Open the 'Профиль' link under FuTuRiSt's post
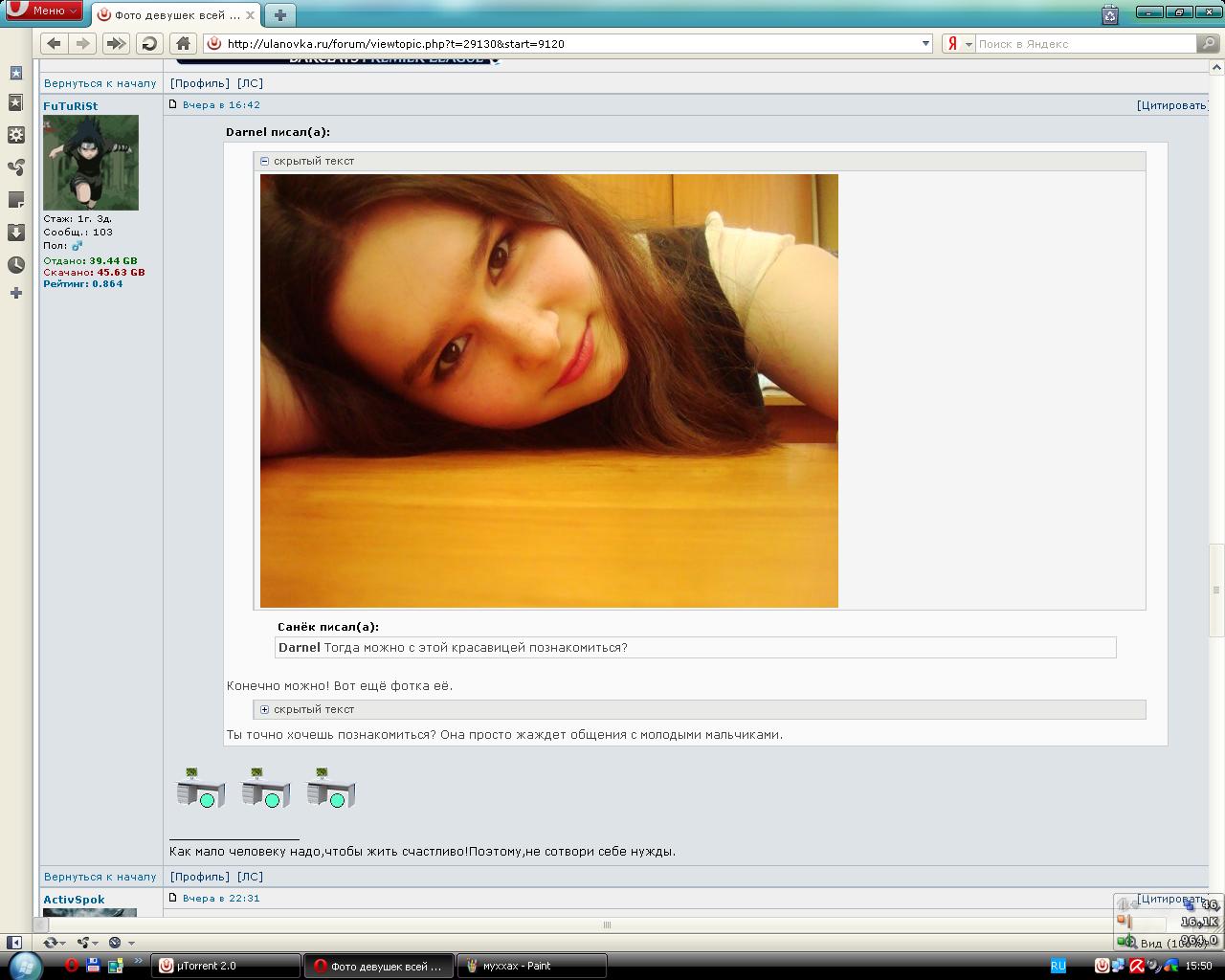The image size is (1225, 980). tap(199, 877)
